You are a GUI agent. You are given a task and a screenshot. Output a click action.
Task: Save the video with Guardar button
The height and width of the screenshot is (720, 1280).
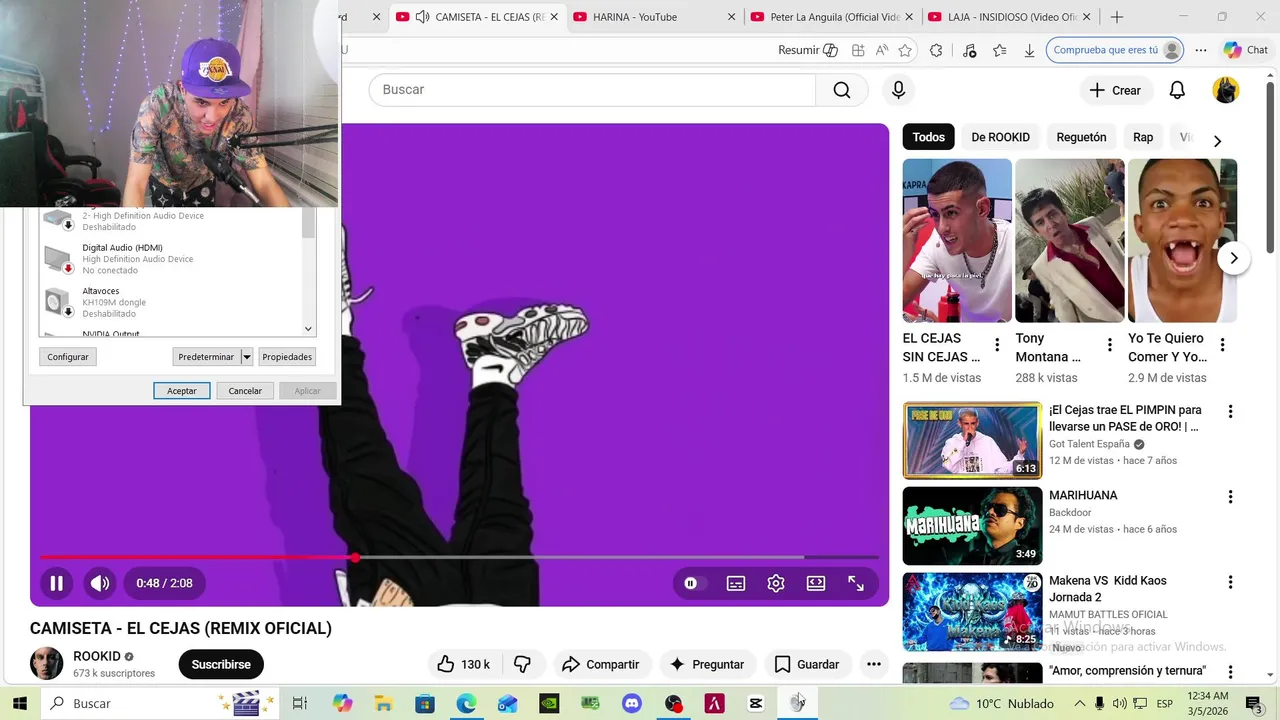click(x=807, y=664)
